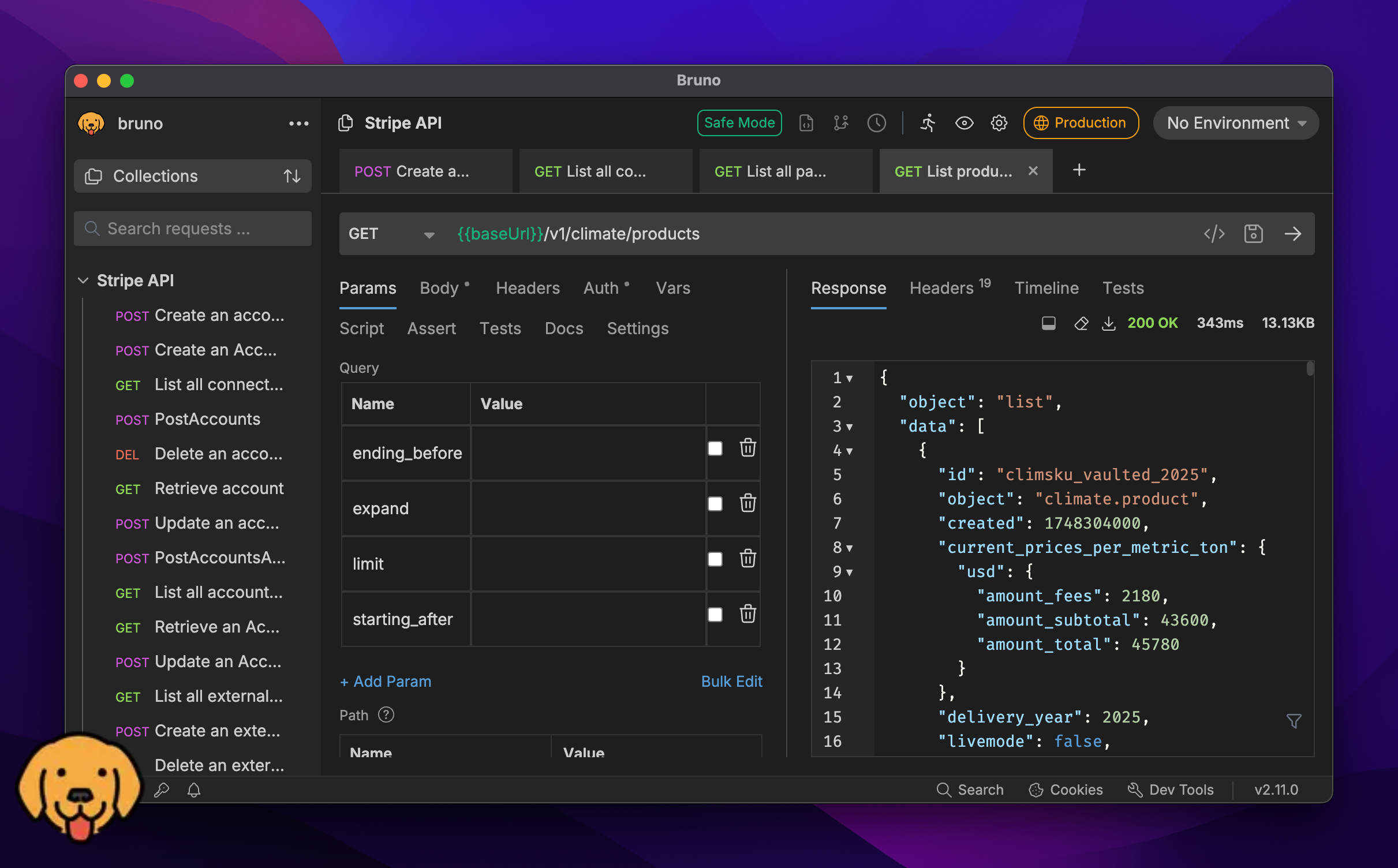Open the runner icon in the toolbar
This screenshot has width=1398, height=868.
point(928,123)
